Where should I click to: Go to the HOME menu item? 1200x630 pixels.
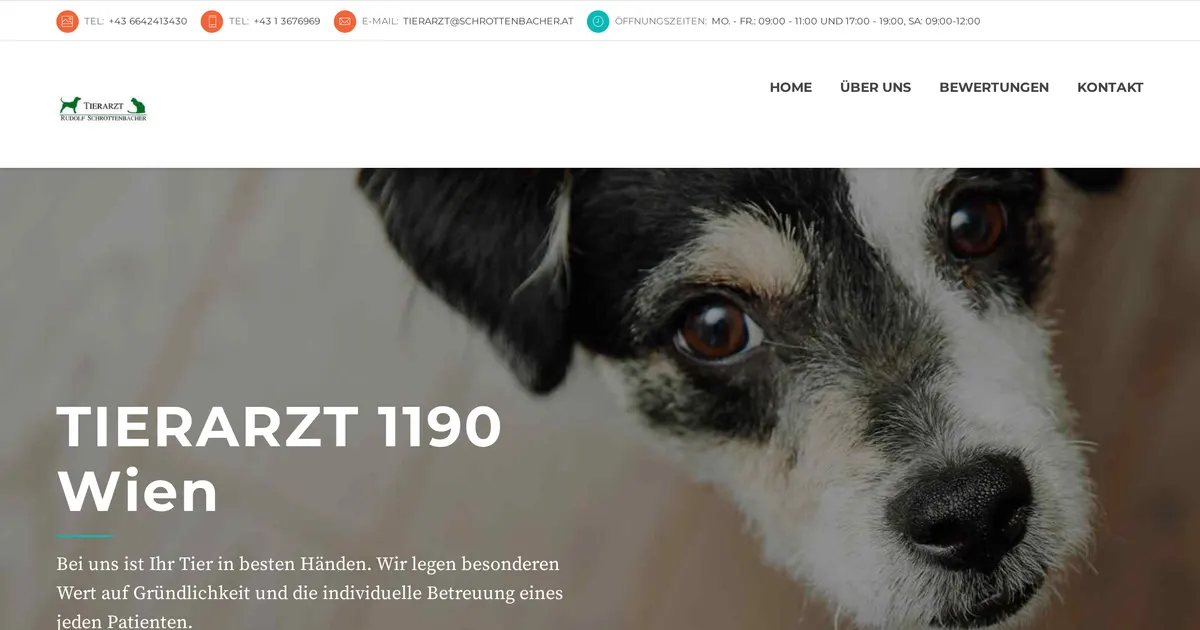point(791,88)
